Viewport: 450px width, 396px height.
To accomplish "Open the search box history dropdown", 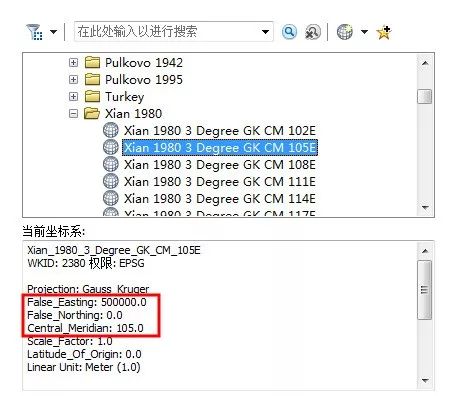I will 265,32.
